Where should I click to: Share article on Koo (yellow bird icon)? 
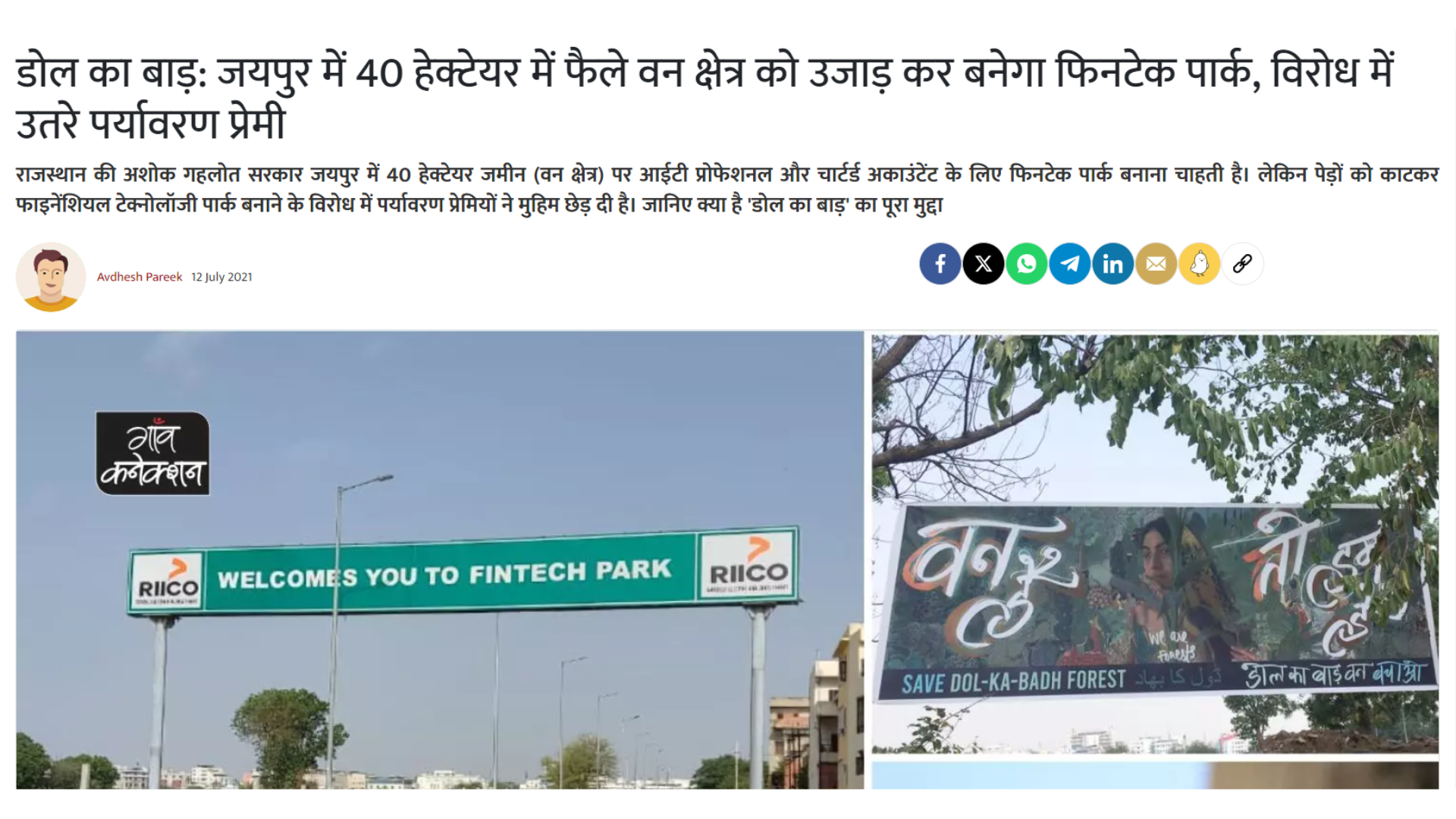tap(1200, 264)
